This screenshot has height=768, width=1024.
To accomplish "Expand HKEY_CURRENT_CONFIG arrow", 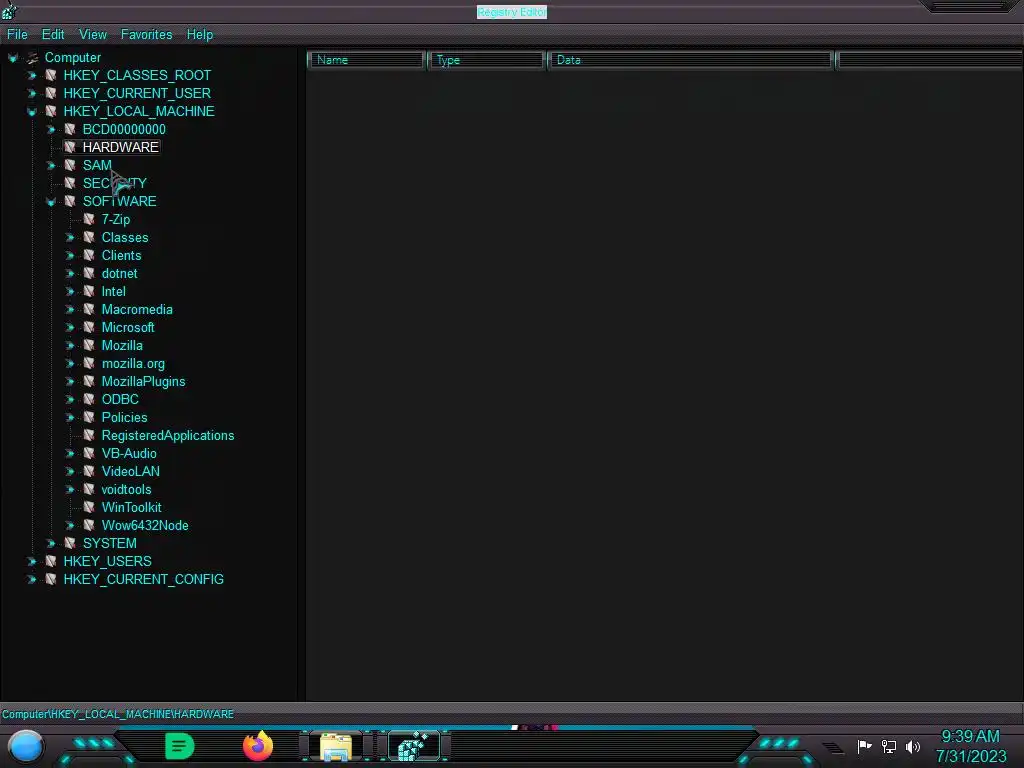I will (x=31, y=580).
